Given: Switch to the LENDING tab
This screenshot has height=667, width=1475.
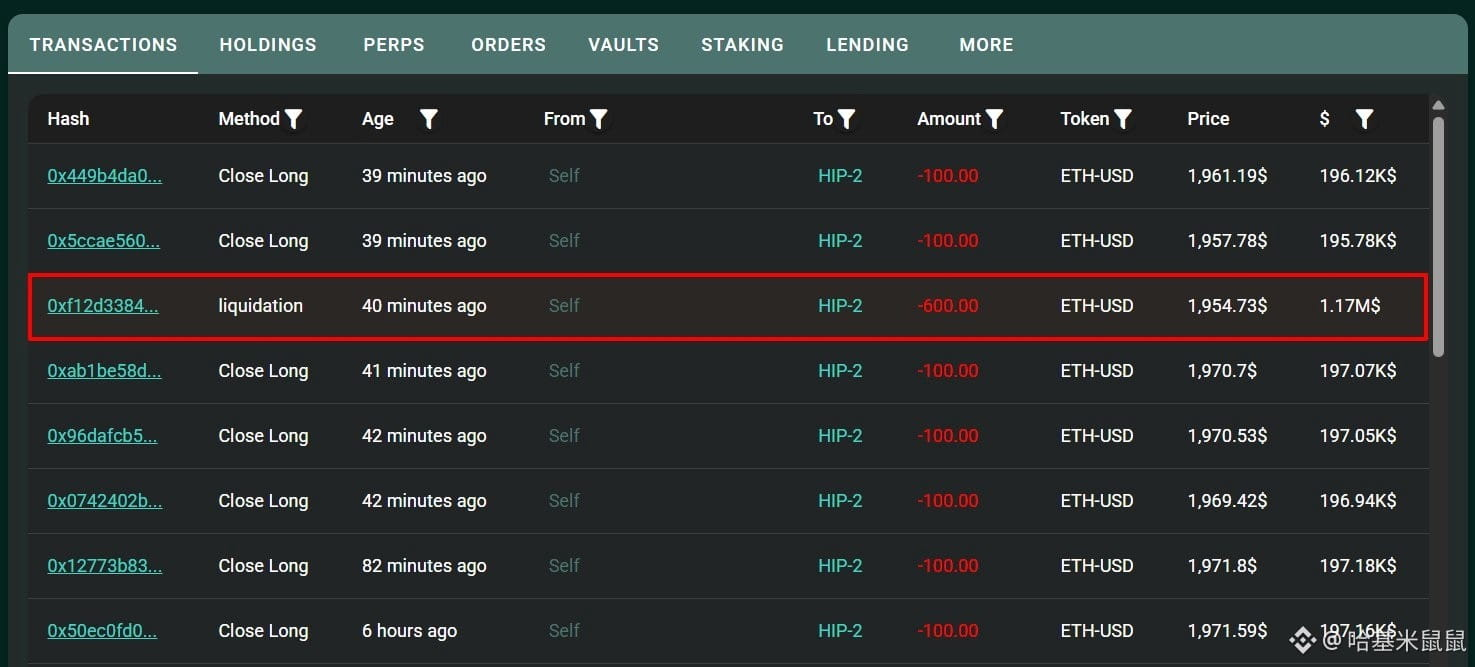Looking at the screenshot, I should pyautogui.click(x=868, y=45).
